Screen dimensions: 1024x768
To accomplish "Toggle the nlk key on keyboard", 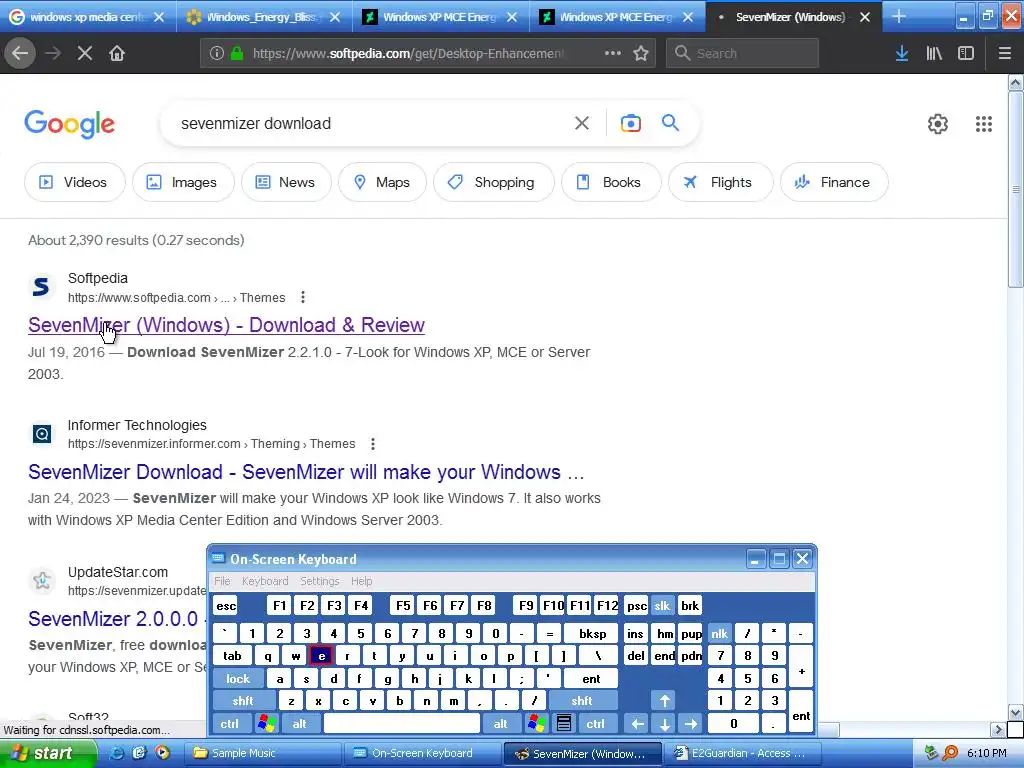I will point(719,633).
